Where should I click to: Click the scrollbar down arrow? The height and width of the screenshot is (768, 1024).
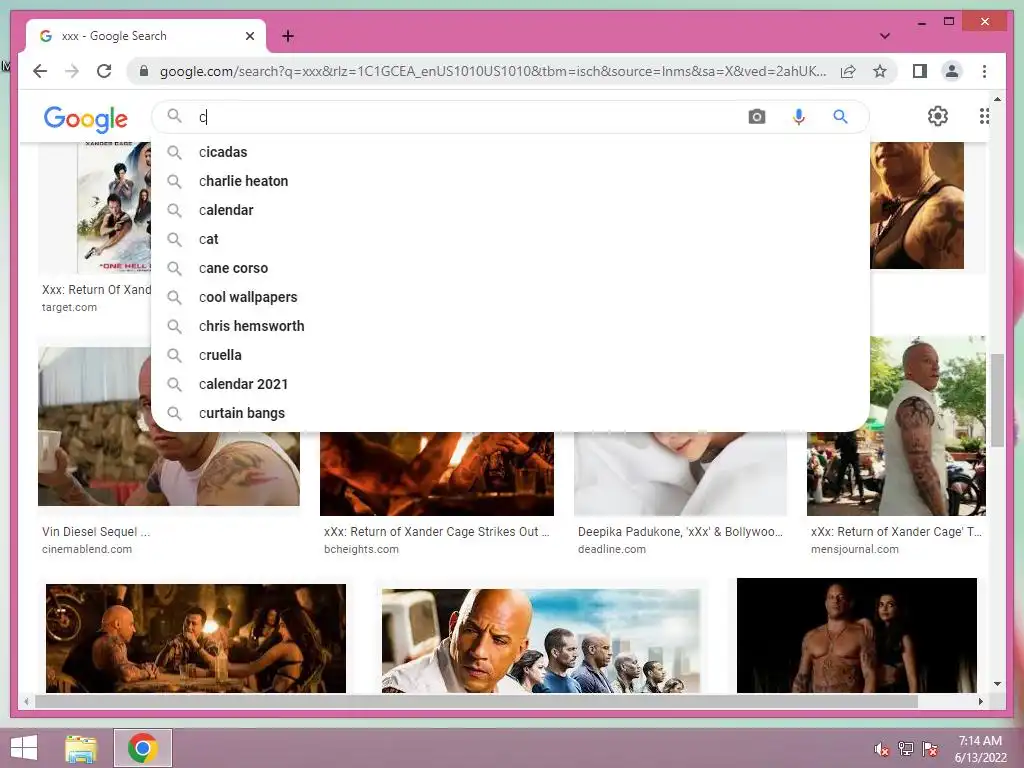click(997, 684)
